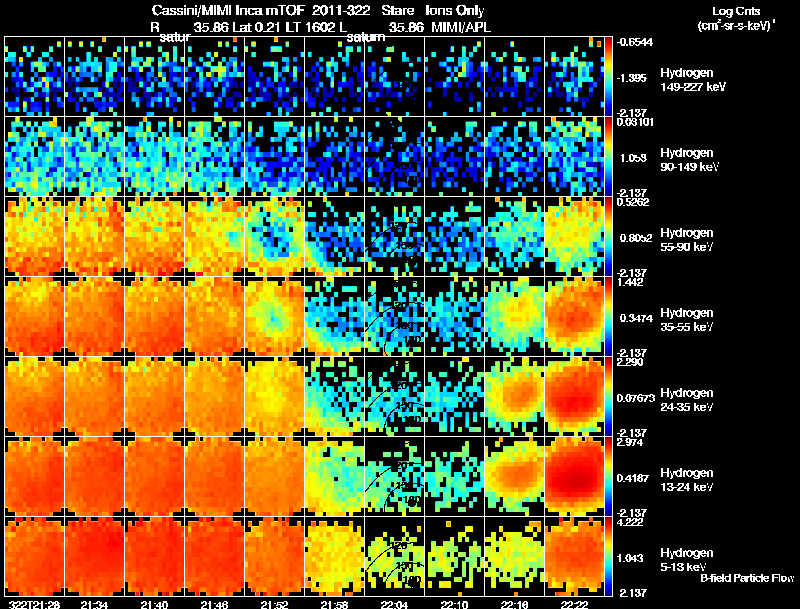Open the 21:52 panel in 35-55 keV row
800x609 pixels.
pos(274,316)
